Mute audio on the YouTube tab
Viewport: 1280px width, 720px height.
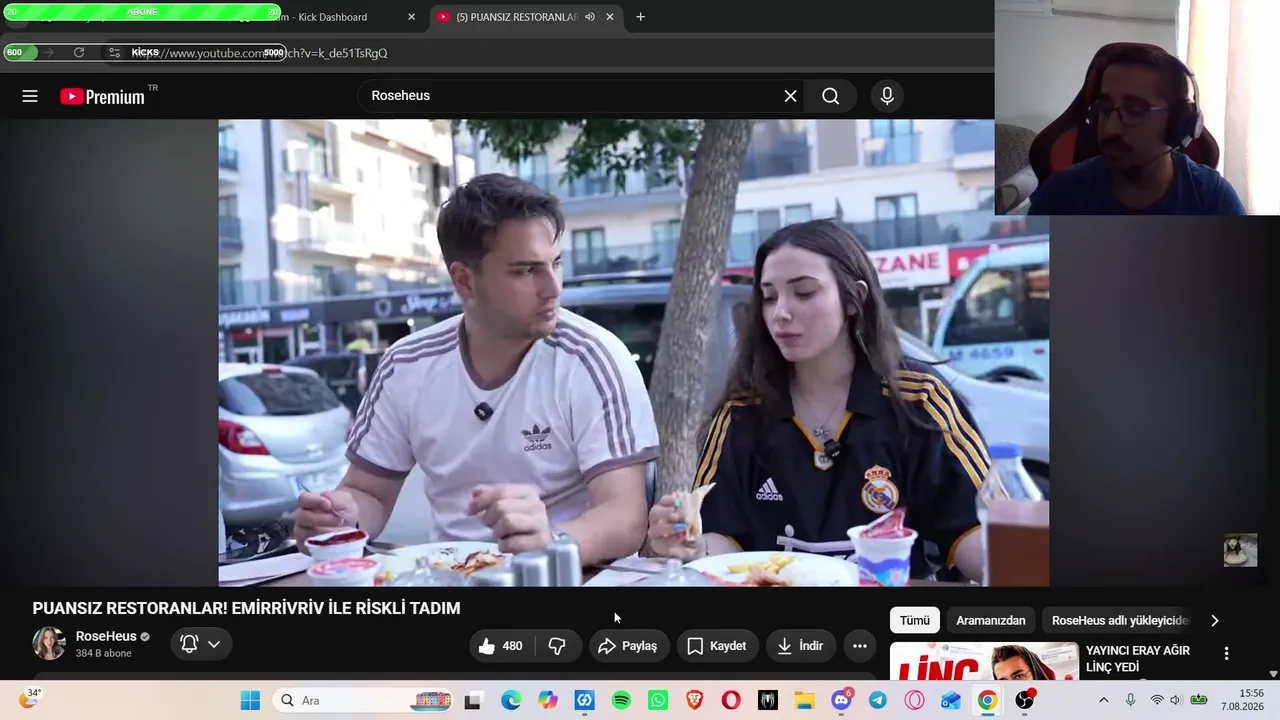coord(590,17)
